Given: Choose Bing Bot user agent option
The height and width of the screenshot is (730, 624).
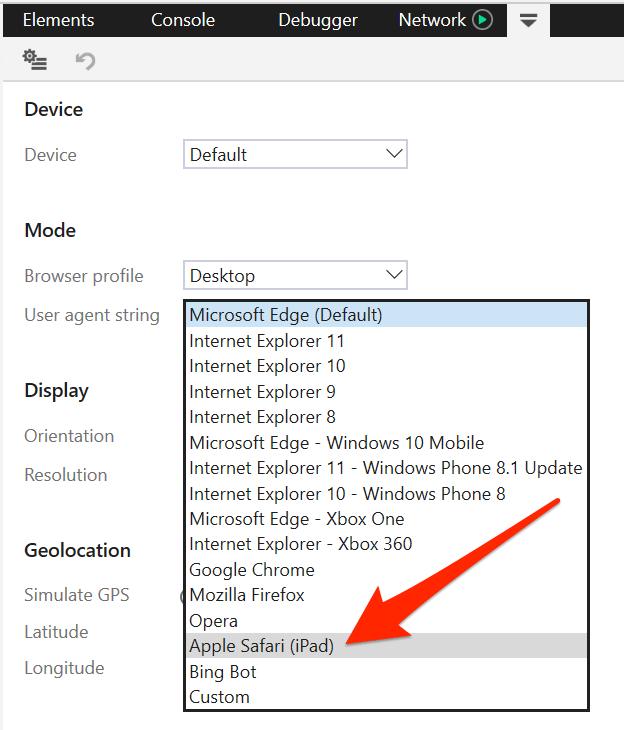Looking at the screenshot, I should pyautogui.click(x=223, y=672).
